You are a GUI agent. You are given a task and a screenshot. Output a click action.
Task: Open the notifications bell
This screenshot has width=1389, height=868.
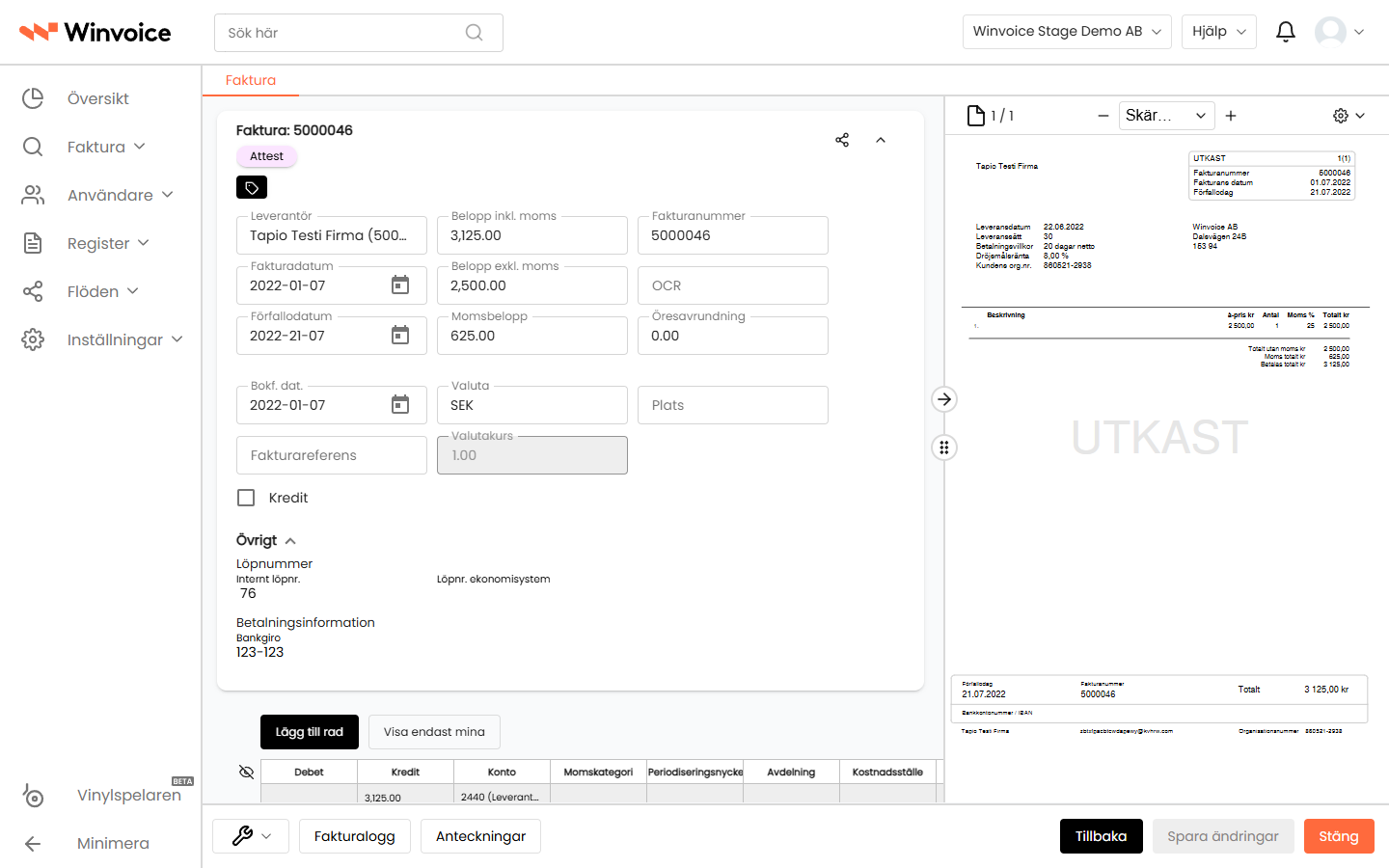pos(1286,32)
